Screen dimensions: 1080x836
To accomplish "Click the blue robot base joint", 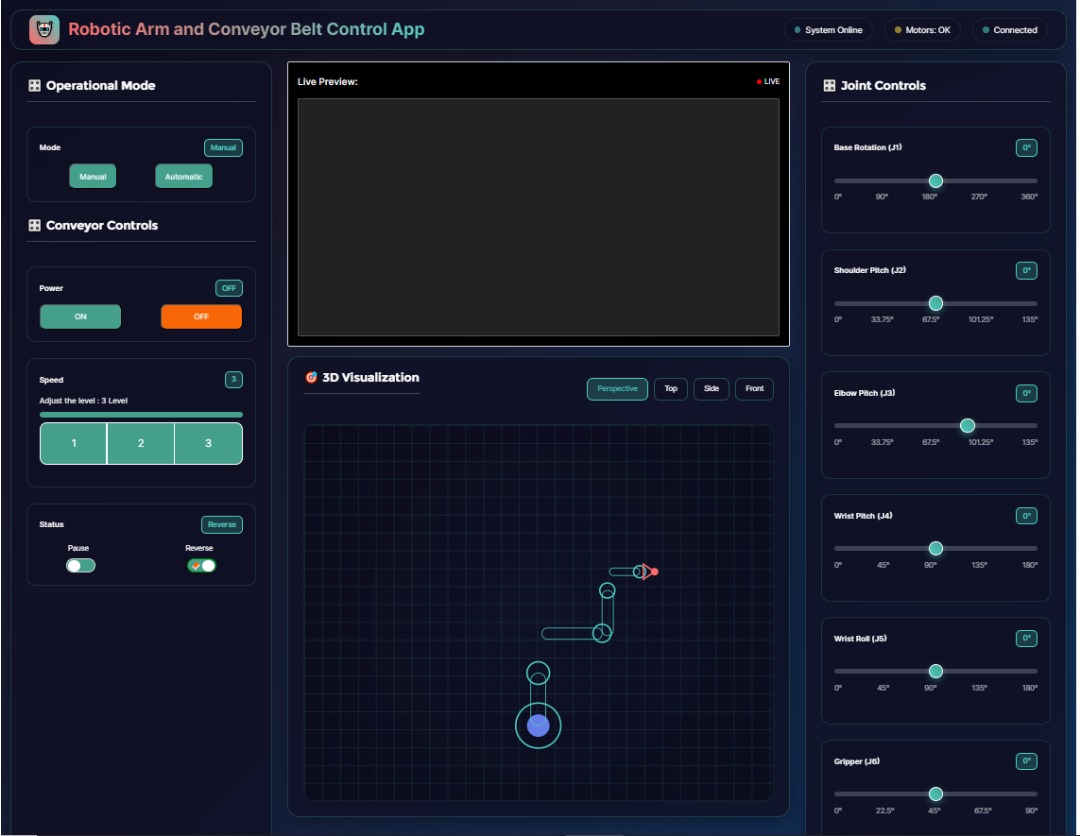I will tap(538, 726).
